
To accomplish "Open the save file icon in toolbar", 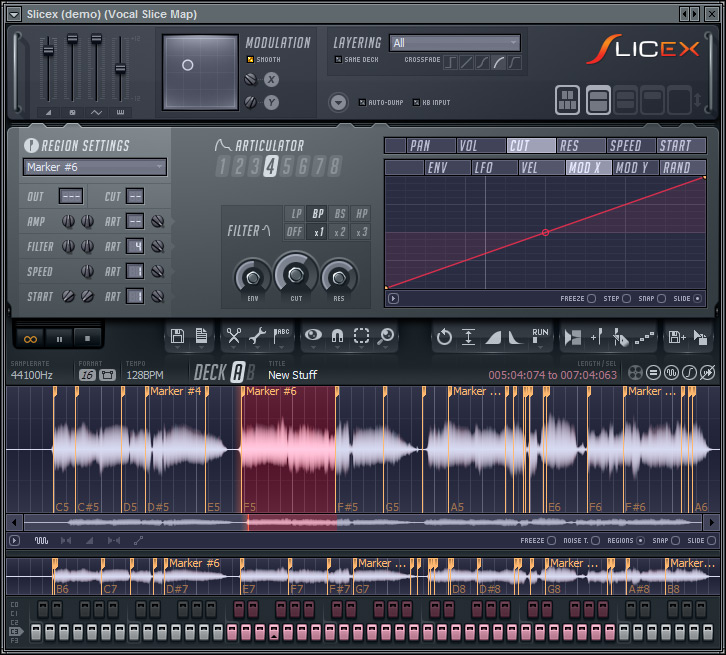I will [177, 336].
